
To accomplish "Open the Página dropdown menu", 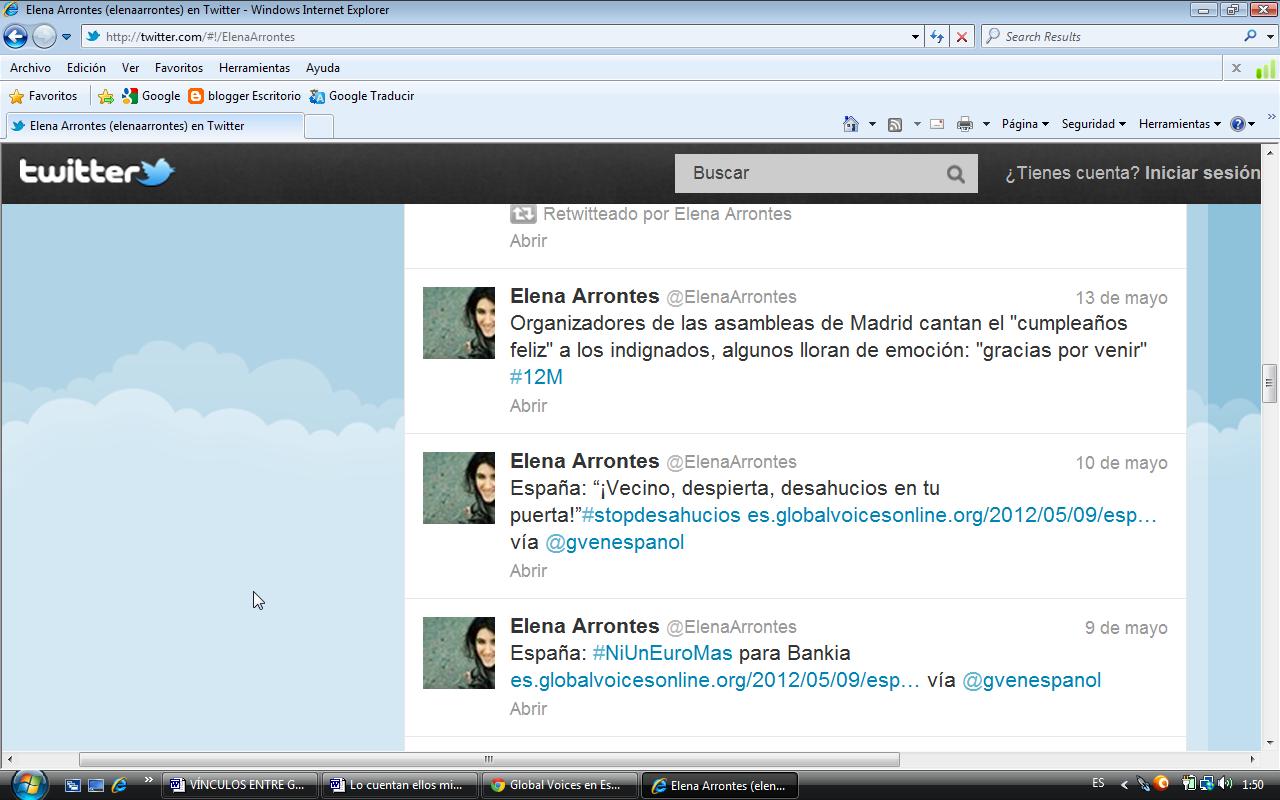I will 1025,124.
